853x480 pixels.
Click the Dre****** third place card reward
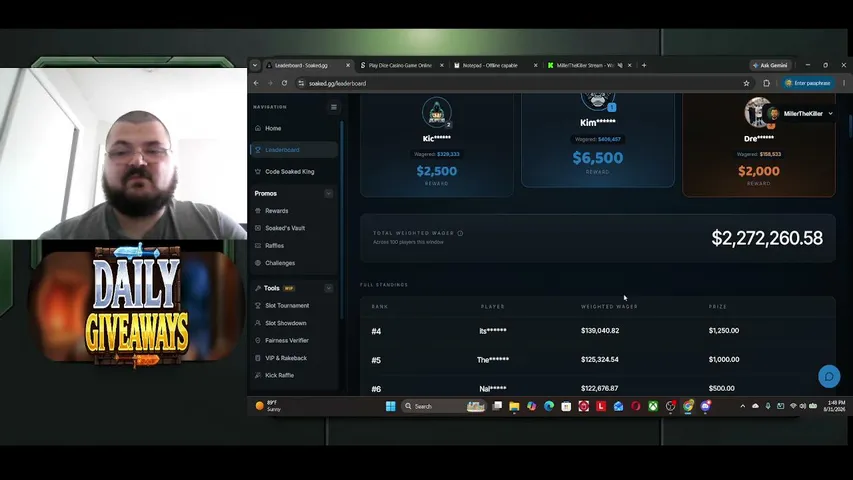point(759,171)
